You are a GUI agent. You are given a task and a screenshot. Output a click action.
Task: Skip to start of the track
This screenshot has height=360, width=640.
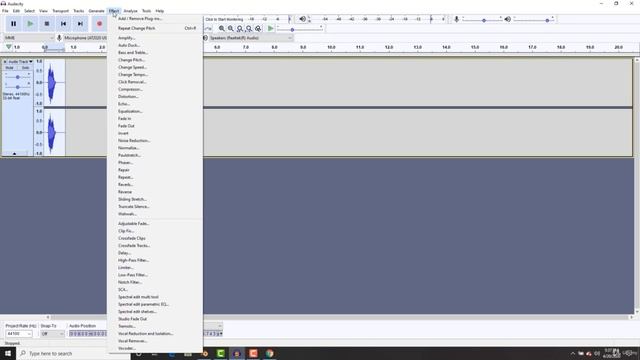click(x=64, y=24)
